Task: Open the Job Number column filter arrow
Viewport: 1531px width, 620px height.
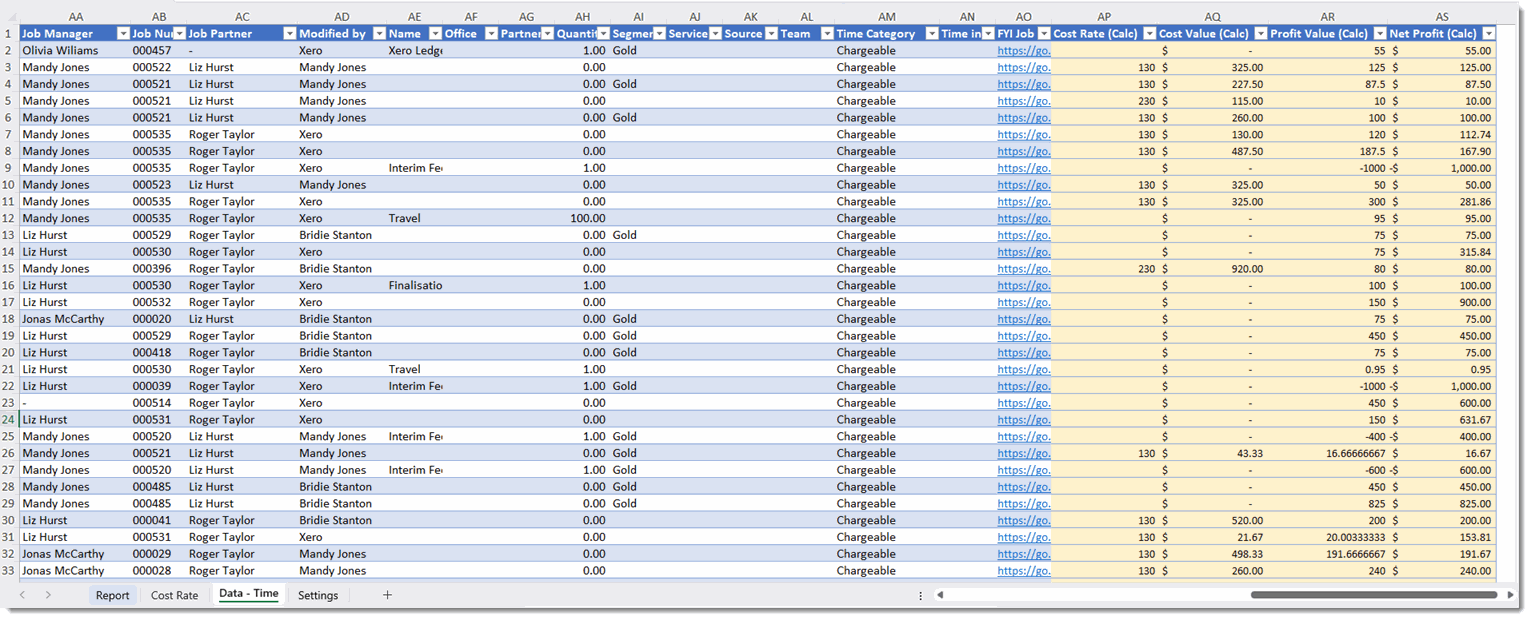Action: [x=178, y=34]
